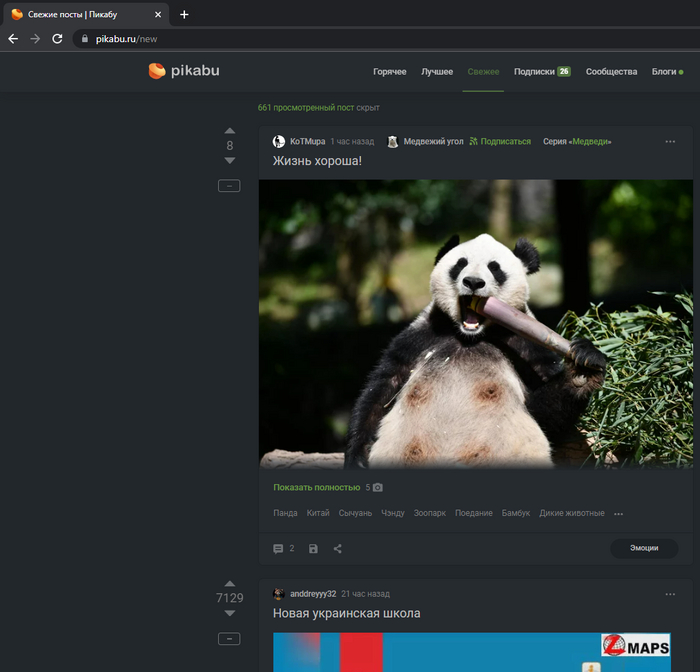
Task: Upvote the 'Новая украинская школа' post
Action: (229, 584)
